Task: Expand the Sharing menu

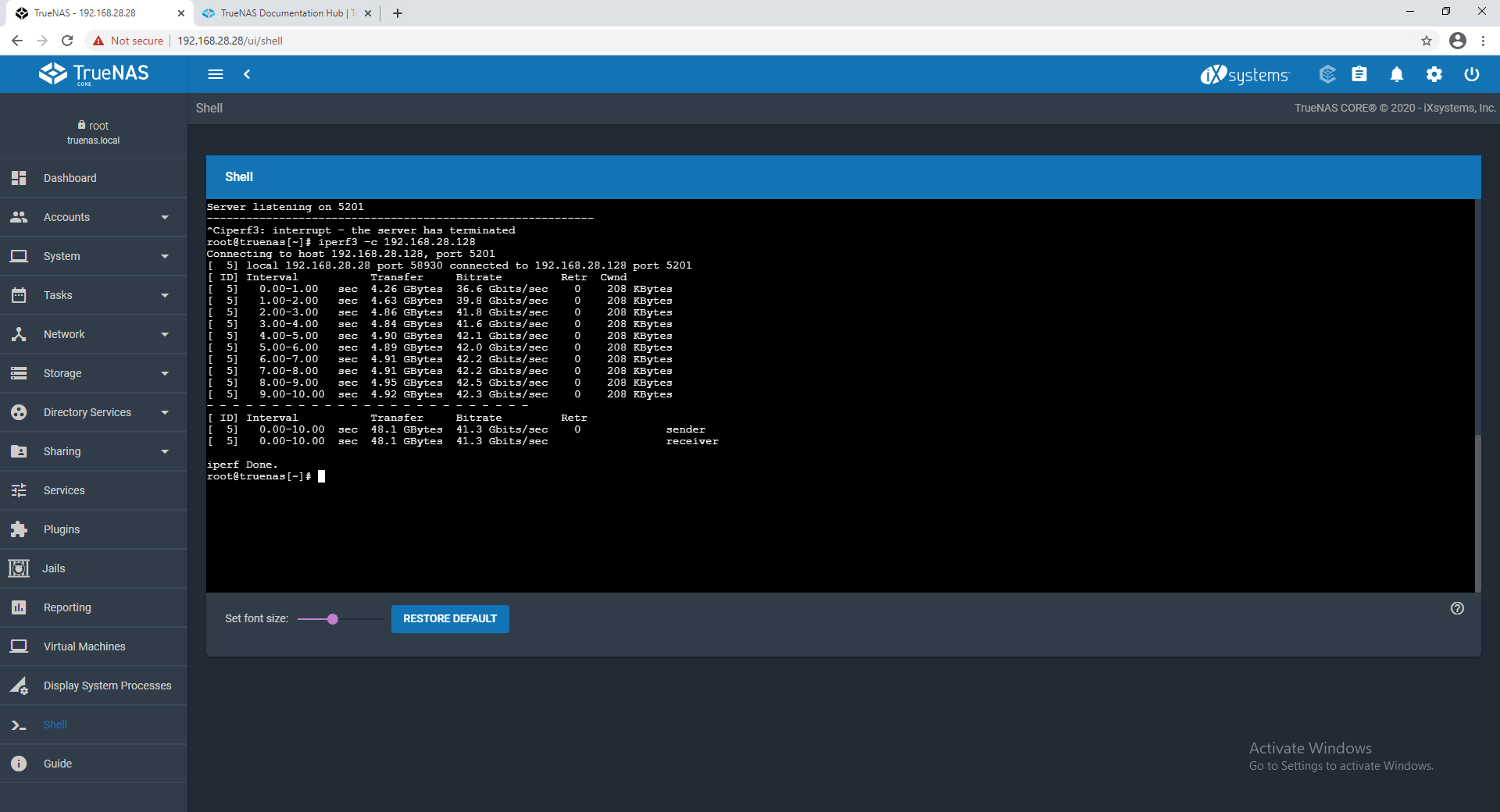Action: pyautogui.click(x=93, y=451)
